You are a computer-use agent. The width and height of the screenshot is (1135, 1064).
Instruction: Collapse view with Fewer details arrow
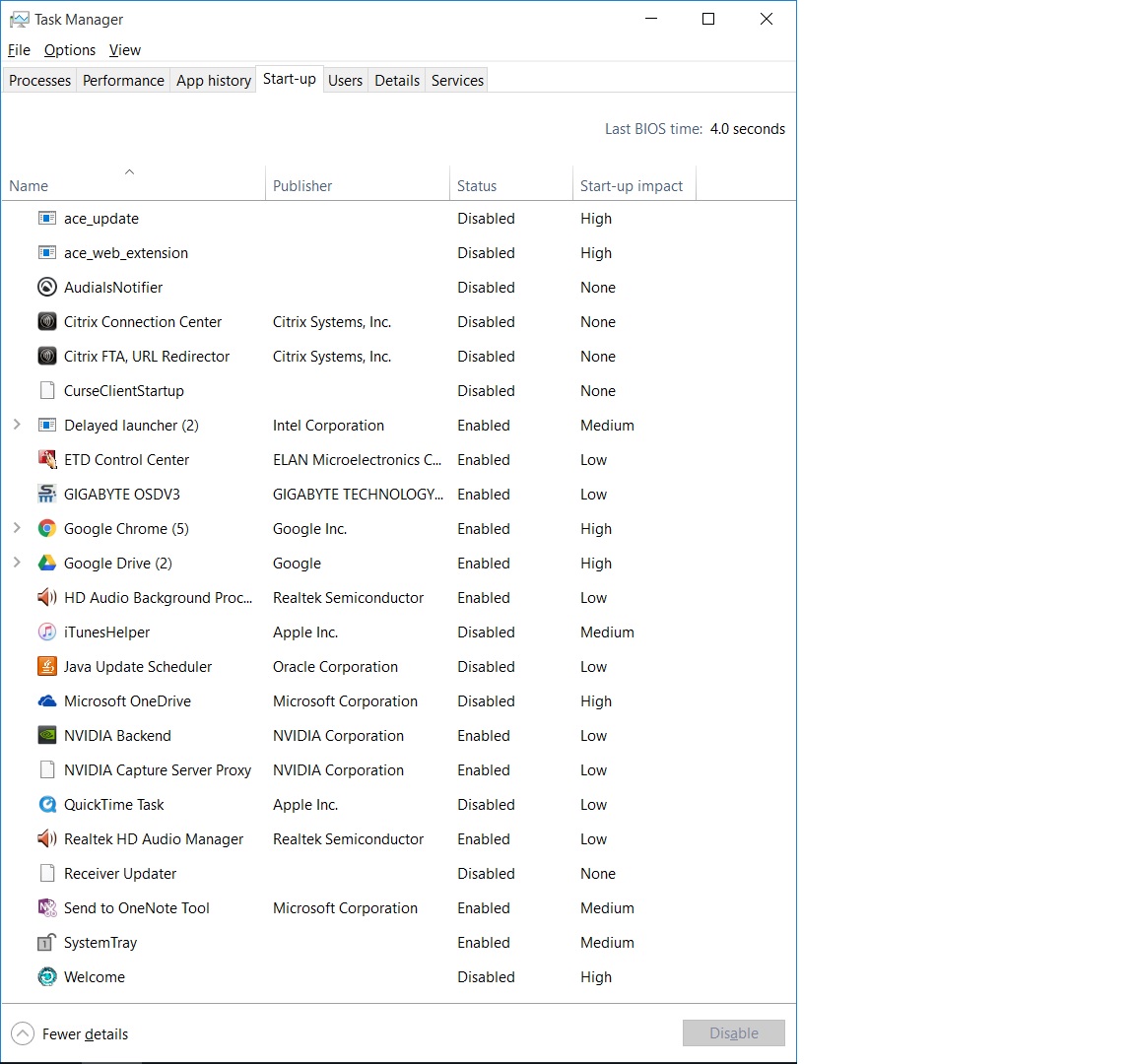(23, 1033)
